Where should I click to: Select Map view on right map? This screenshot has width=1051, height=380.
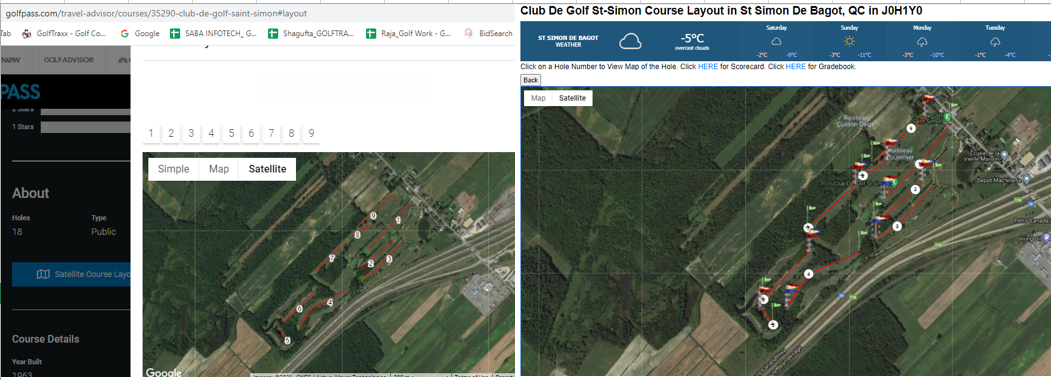[x=538, y=98]
